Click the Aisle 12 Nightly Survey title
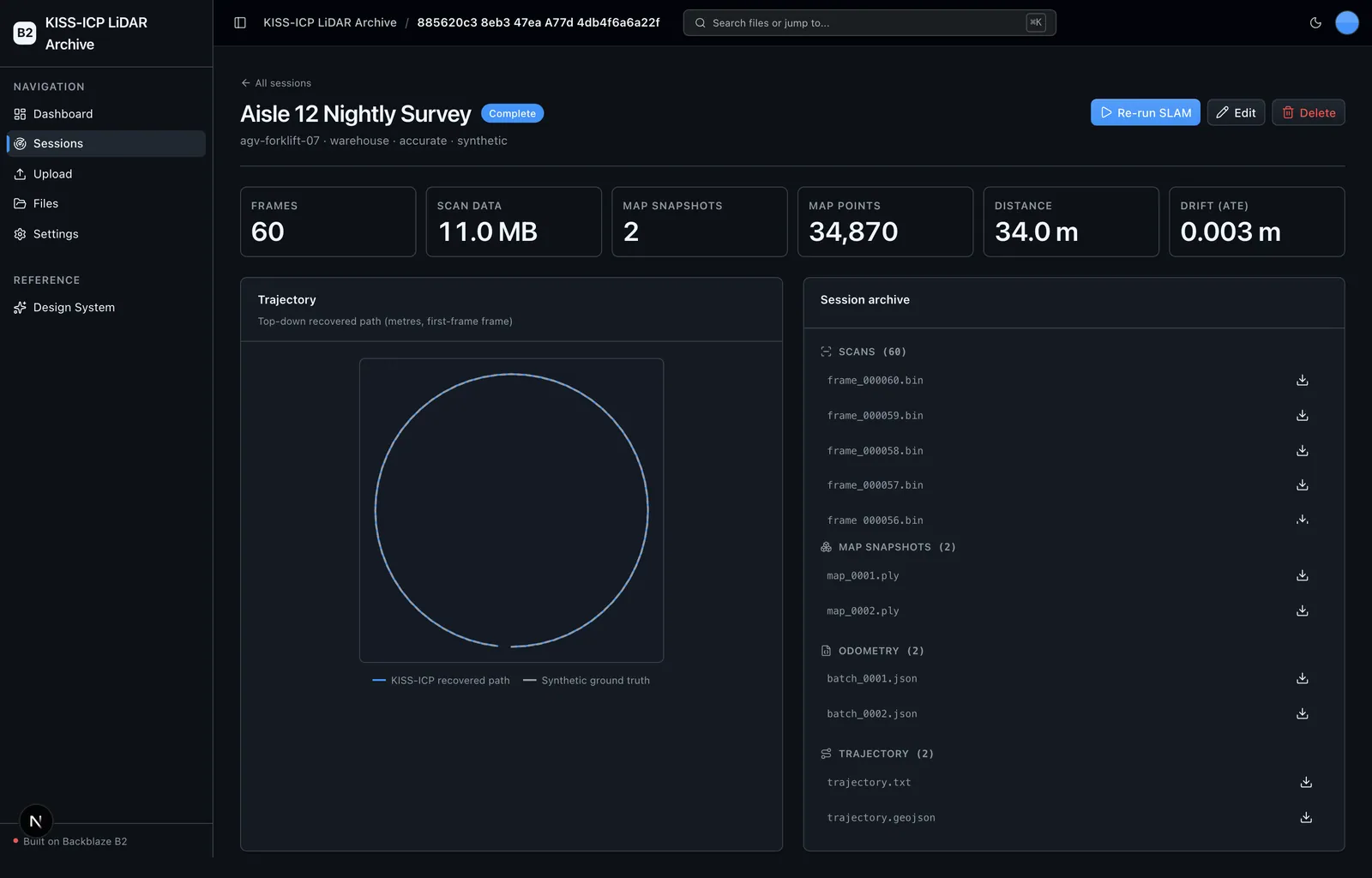This screenshot has width=1372, height=878. 356,114
